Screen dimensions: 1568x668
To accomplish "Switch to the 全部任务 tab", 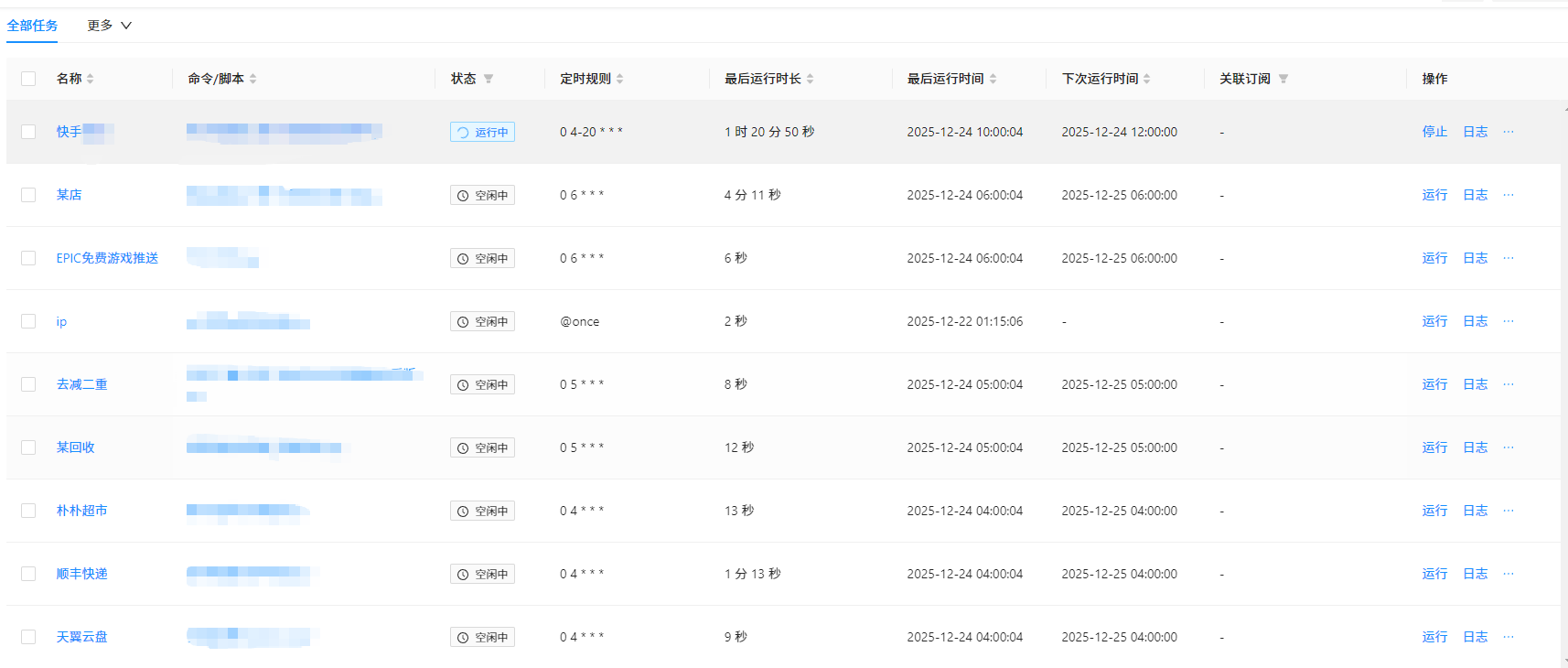I will click(x=32, y=26).
